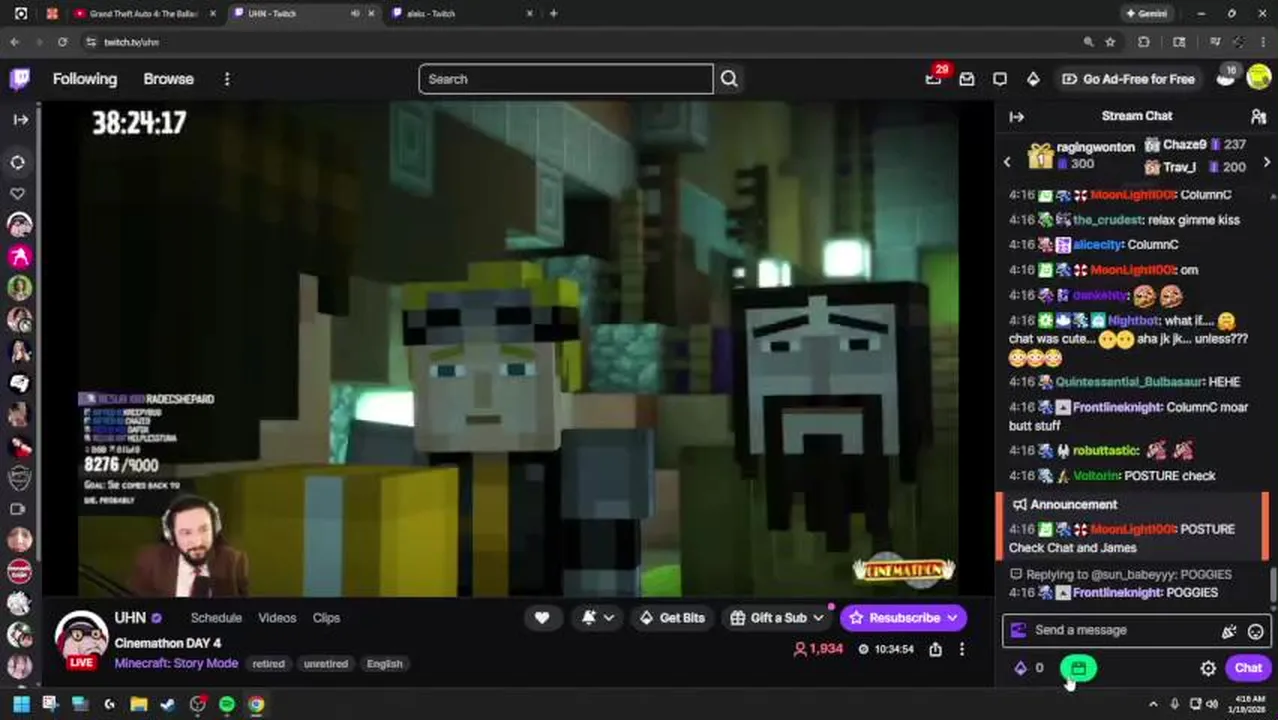Image resolution: width=1278 pixels, height=720 pixels.
Task: Open the Windows Start menu
Action: coord(20,704)
